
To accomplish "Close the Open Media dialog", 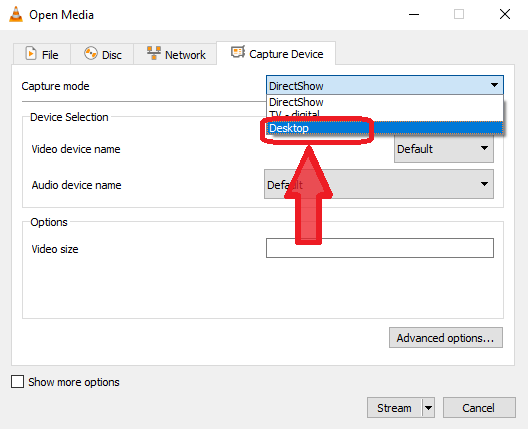I will point(505,14).
